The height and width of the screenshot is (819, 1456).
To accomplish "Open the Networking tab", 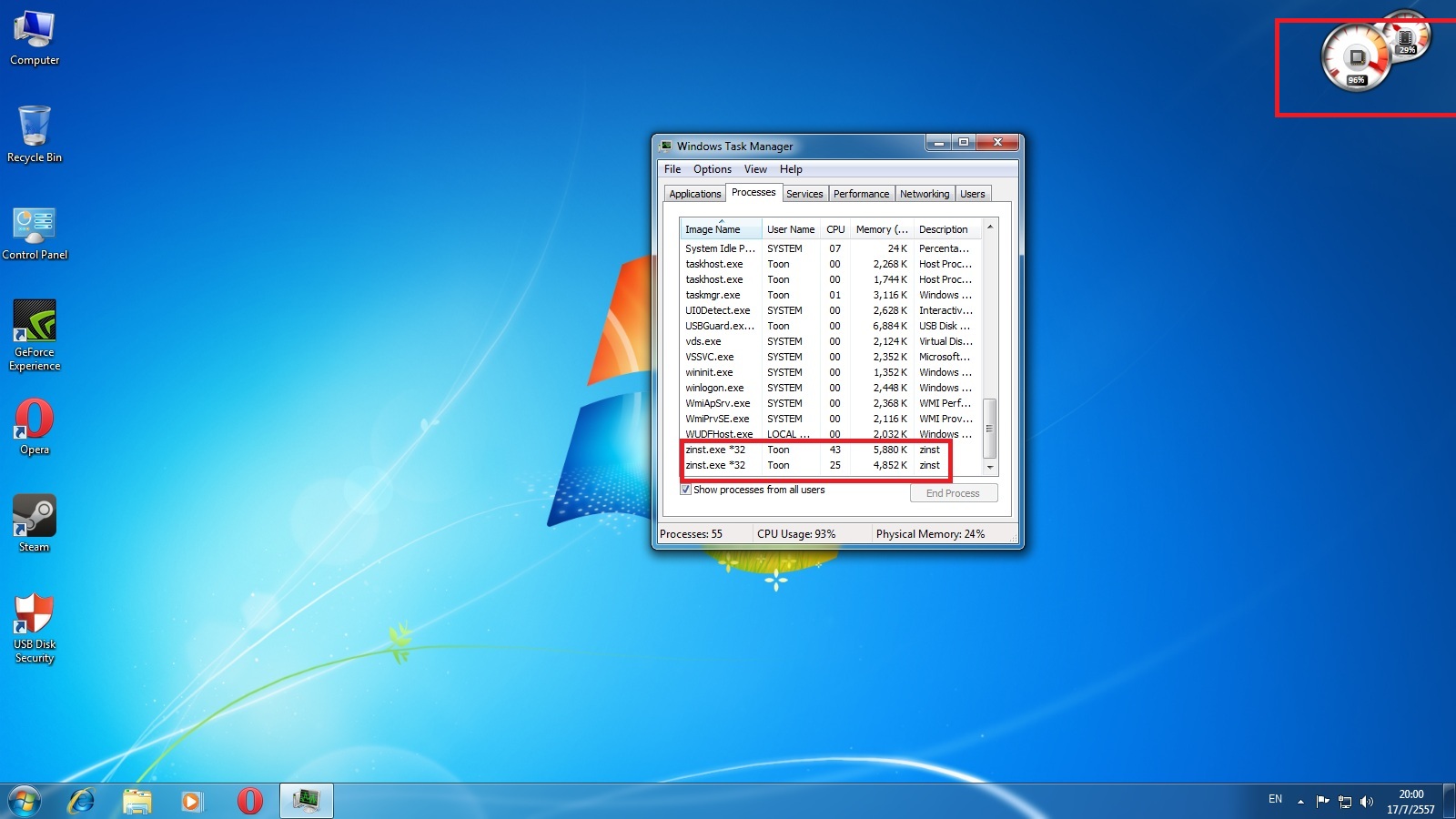I will pos(925,194).
